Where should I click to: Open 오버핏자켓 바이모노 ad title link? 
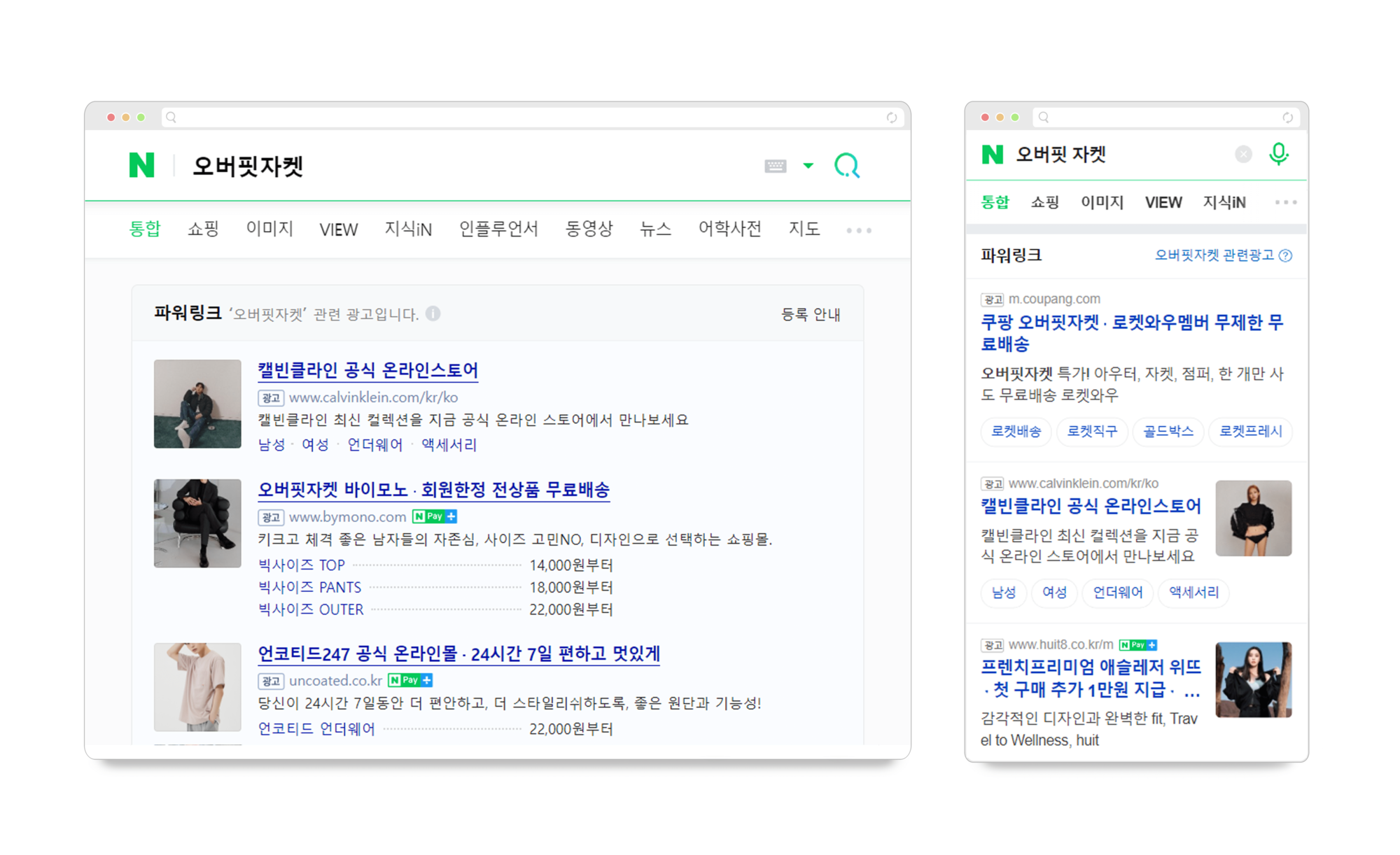click(433, 490)
